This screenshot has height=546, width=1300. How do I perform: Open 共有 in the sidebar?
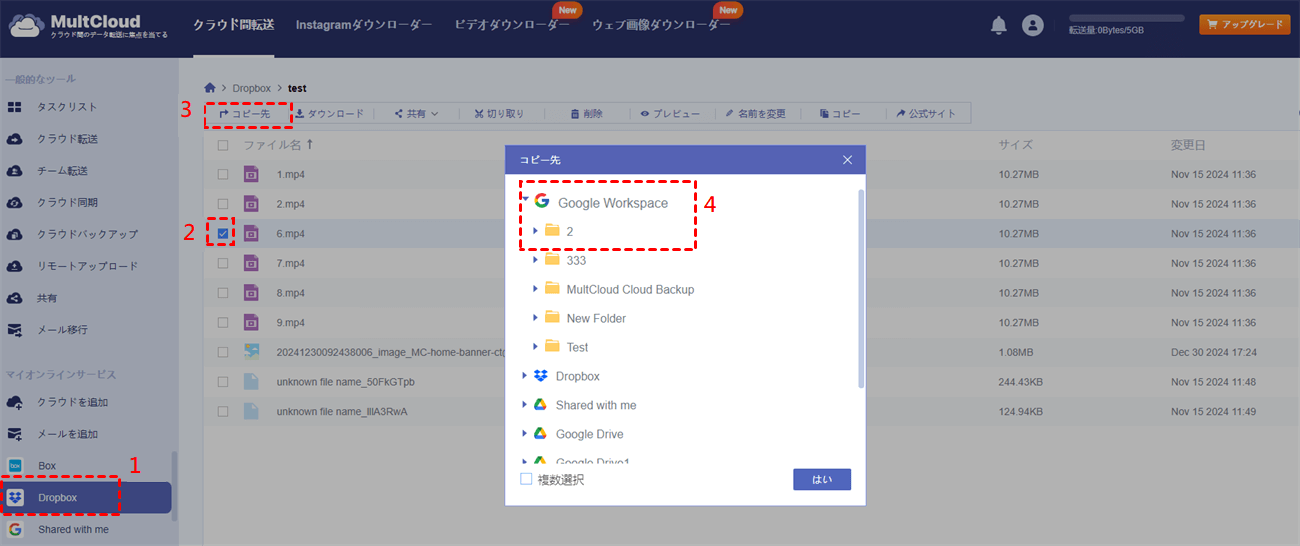click(48, 298)
